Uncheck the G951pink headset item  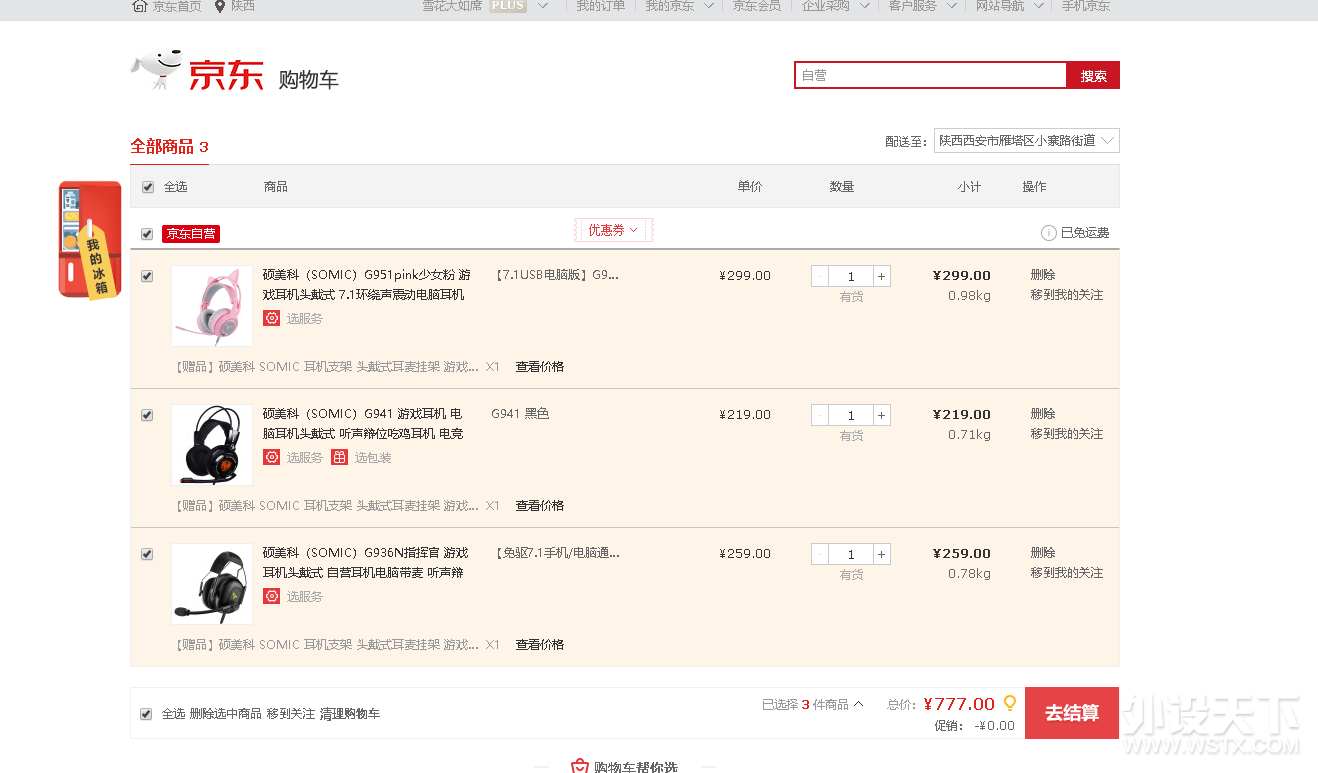pos(147,276)
